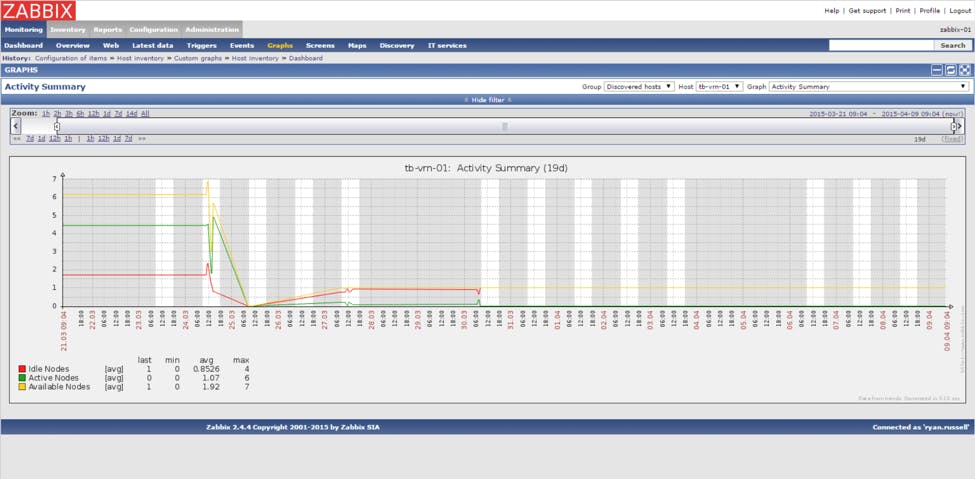Click the start date 2015-03-21 09:04

[838, 114]
